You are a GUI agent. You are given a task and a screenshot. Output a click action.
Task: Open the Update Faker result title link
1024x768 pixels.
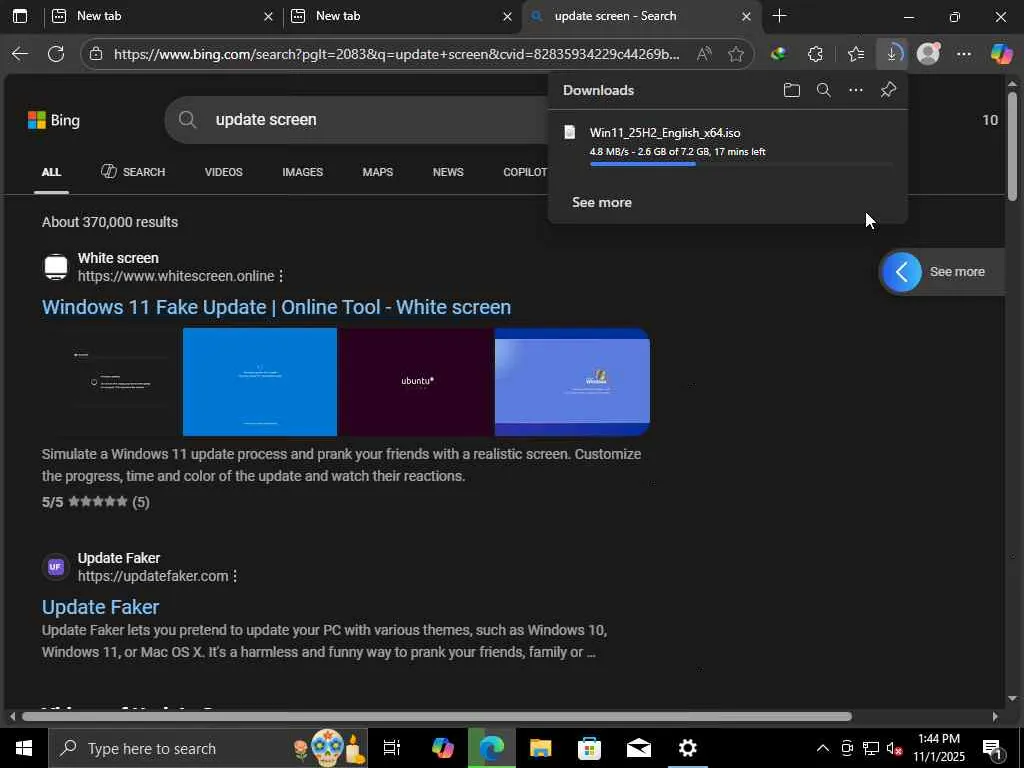coord(101,607)
